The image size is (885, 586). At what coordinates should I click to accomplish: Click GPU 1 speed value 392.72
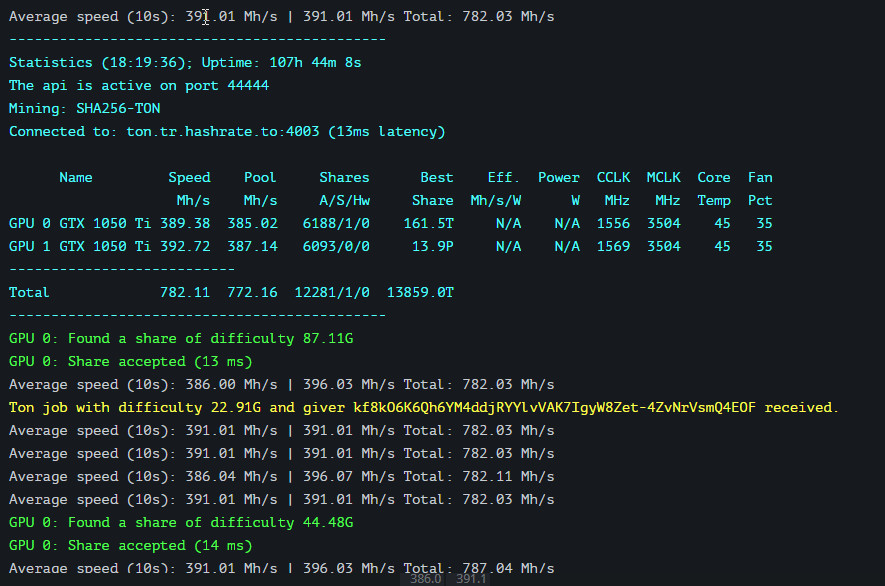[x=185, y=247]
